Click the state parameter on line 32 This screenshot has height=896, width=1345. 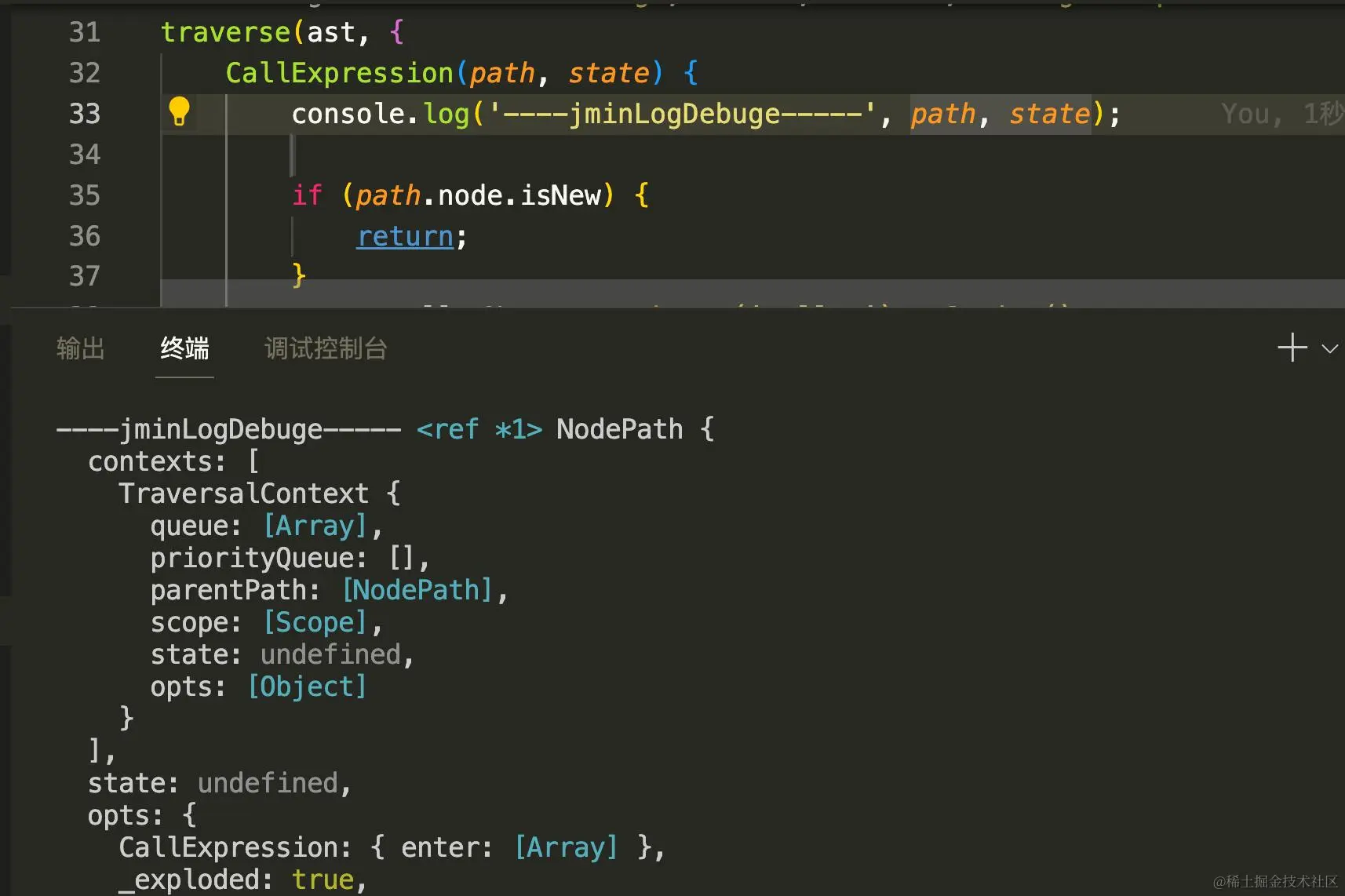pos(609,73)
